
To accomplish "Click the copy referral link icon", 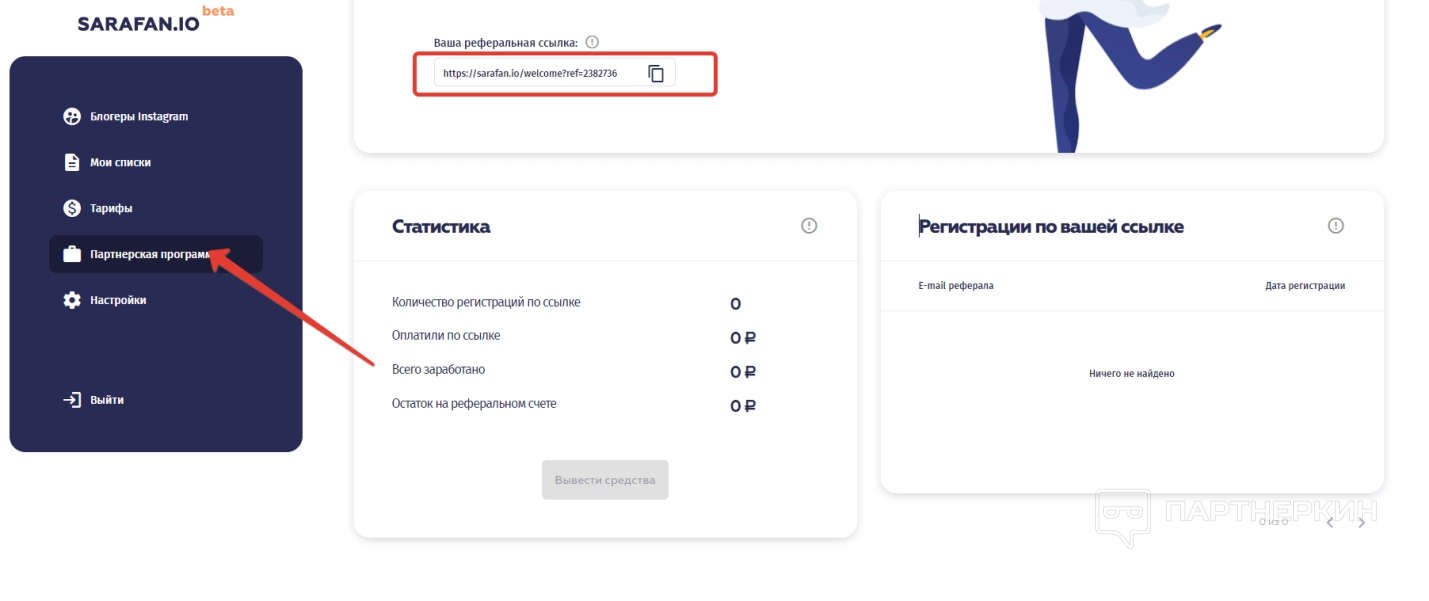I will coord(656,73).
